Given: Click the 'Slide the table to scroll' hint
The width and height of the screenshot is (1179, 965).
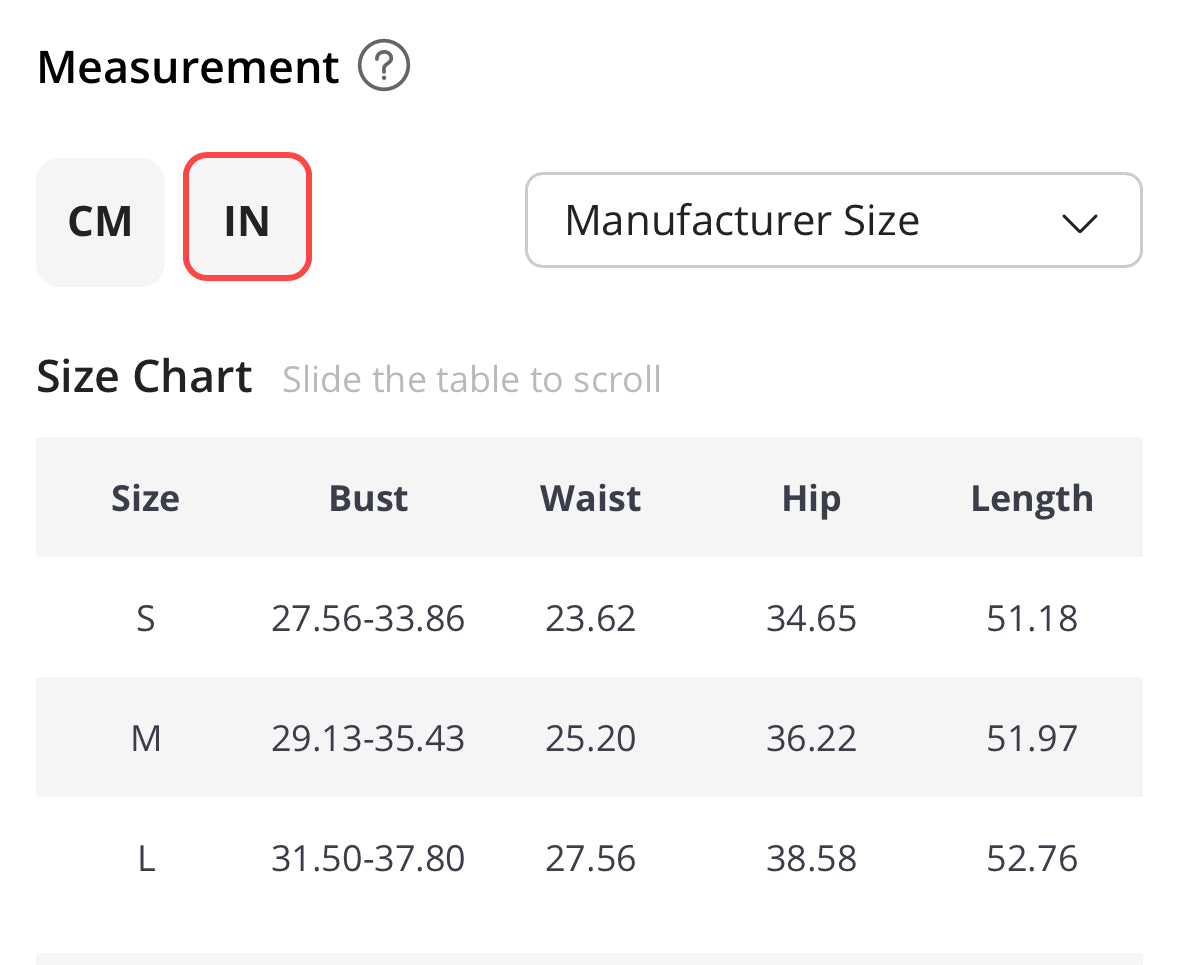Looking at the screenshot, I should pyautogui.click(x=471, y=379).
